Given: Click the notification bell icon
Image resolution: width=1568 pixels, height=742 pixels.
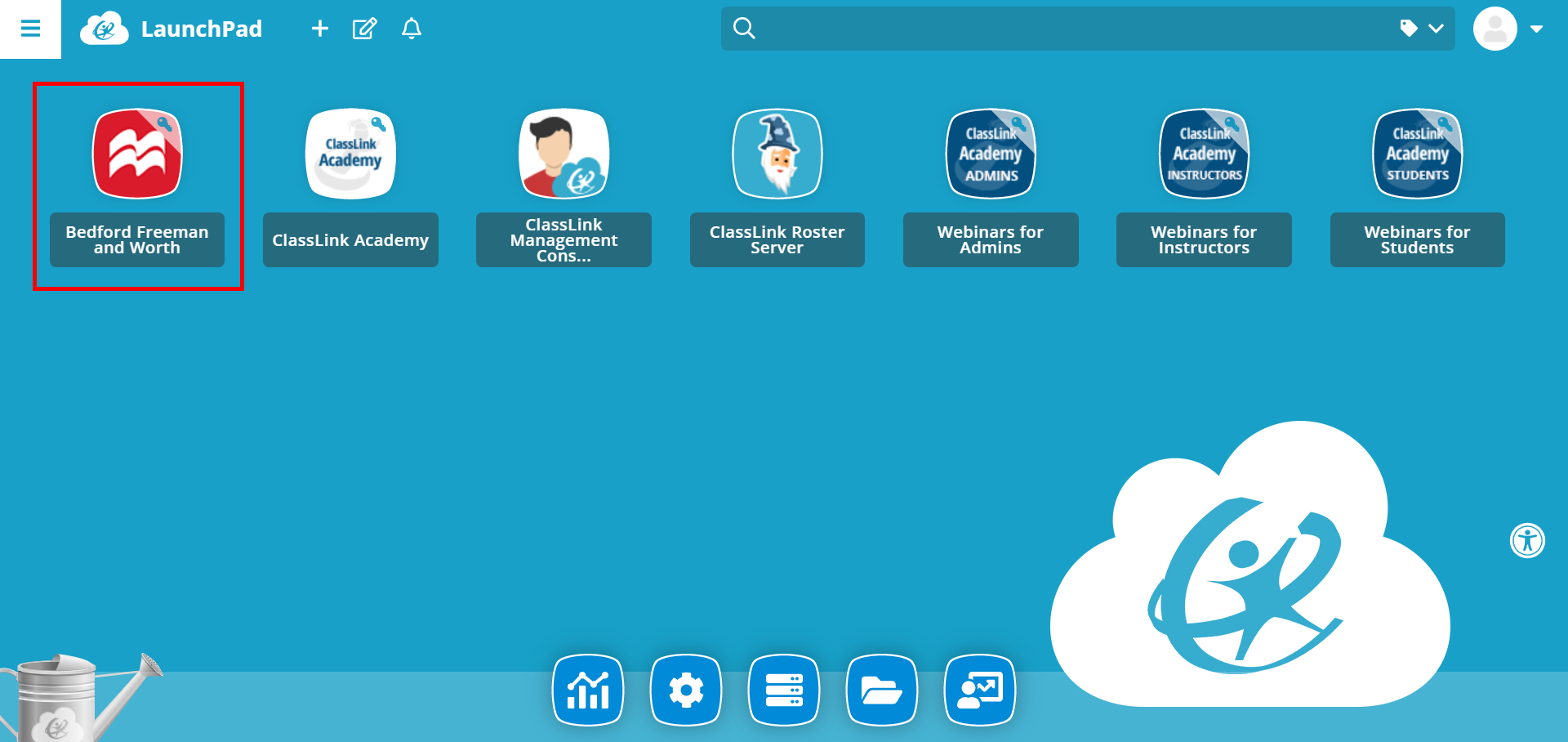Looking at the screenshot, I should pyautogui.click(x=411, y=29).
